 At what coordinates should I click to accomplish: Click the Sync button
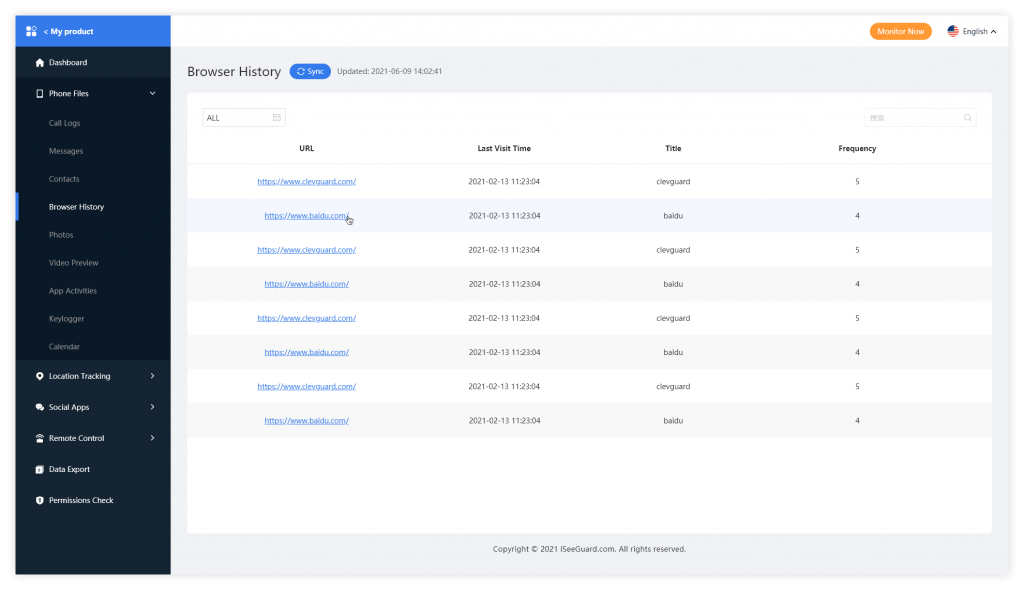click(310, 71)
